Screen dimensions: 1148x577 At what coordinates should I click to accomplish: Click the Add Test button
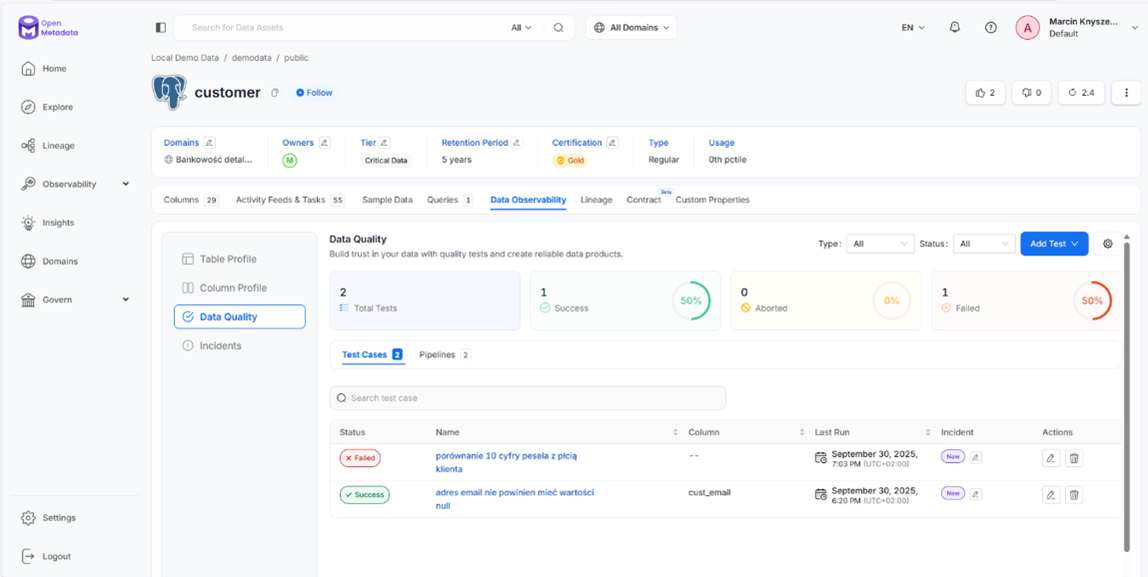point(1054,244)
